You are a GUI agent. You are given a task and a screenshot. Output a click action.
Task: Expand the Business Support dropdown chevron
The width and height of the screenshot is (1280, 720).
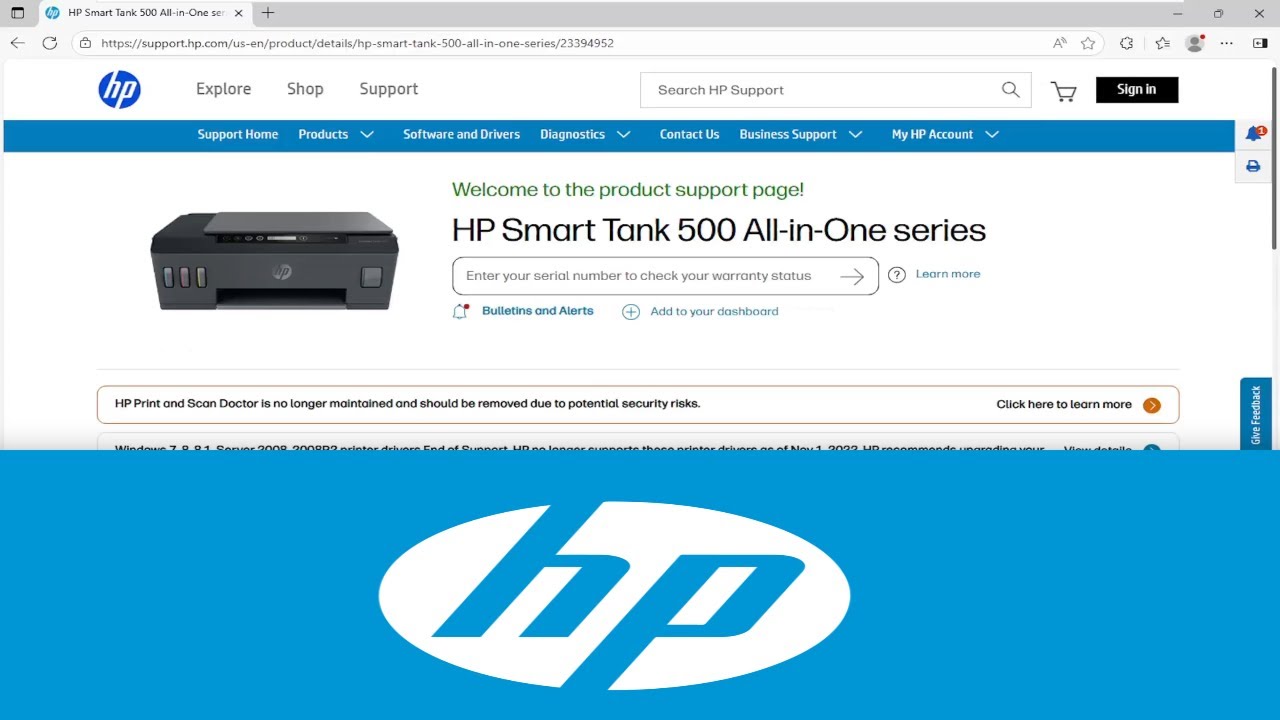click(855, 135)
